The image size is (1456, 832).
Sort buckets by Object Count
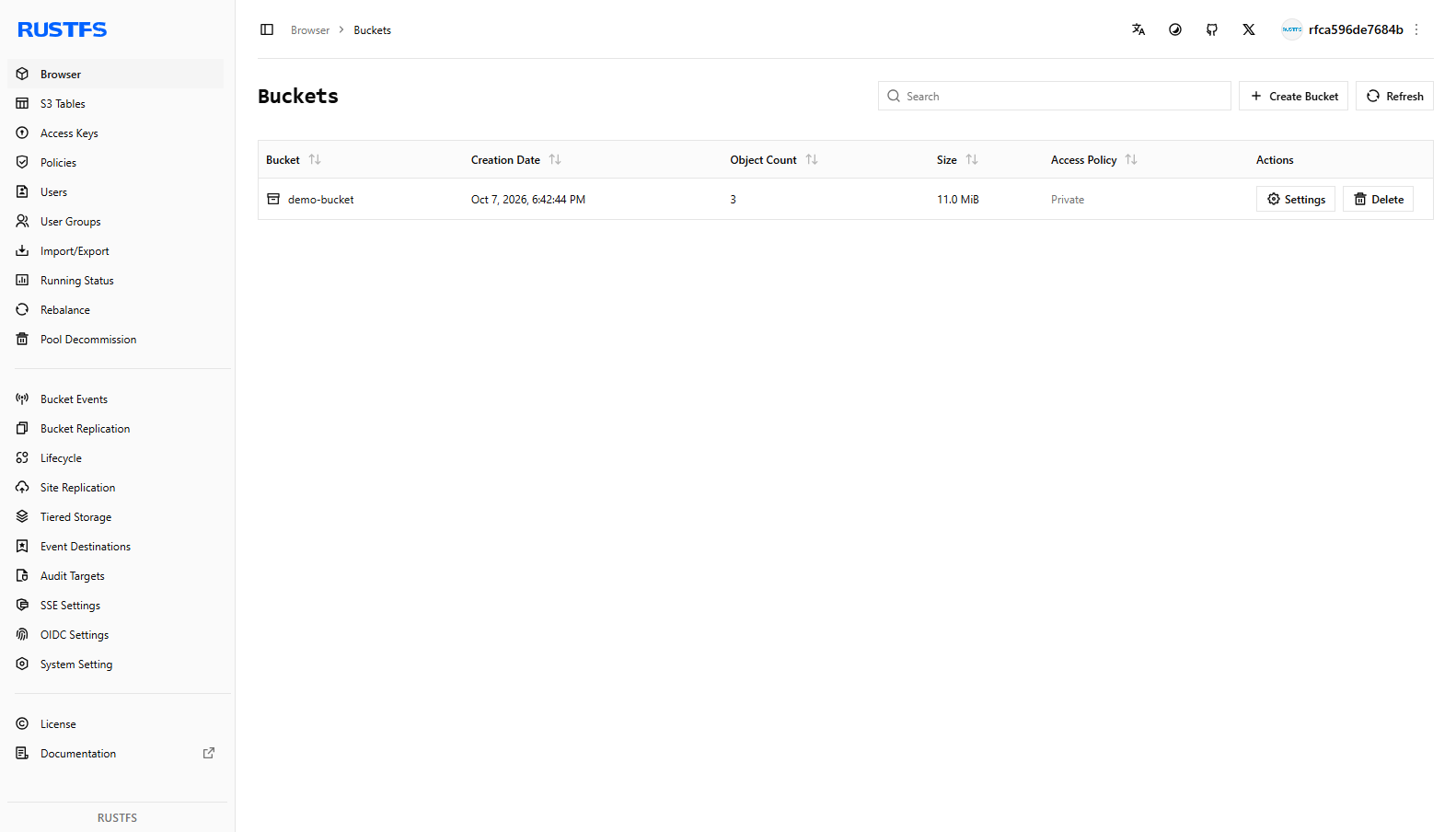[812, 159]
